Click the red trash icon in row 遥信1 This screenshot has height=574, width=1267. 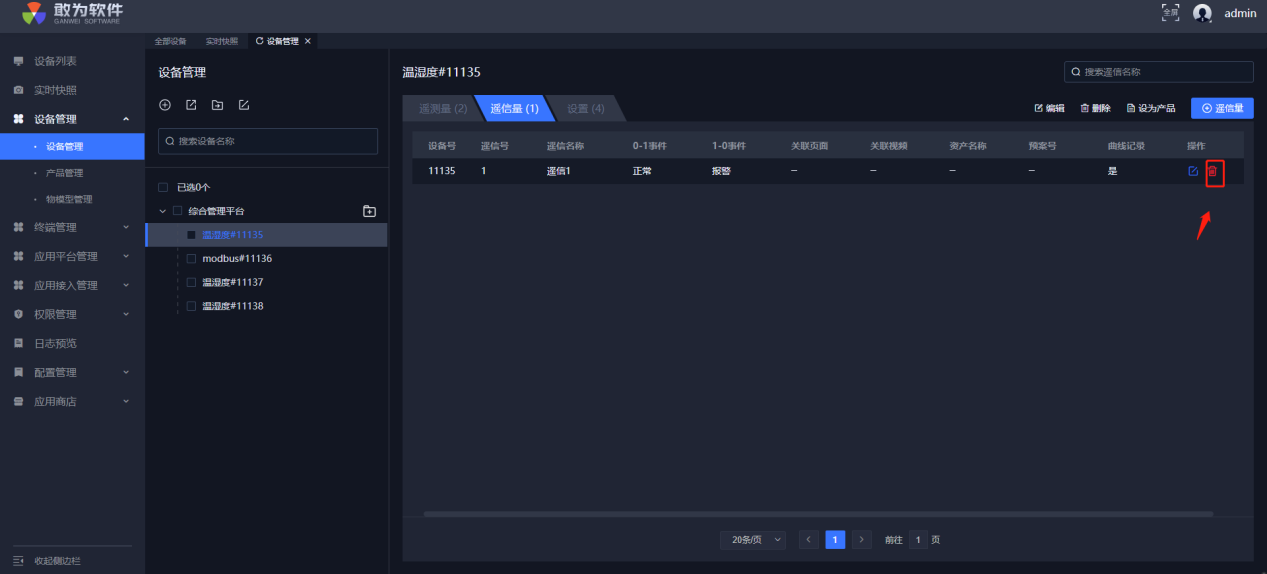[x=1213, y=171]
